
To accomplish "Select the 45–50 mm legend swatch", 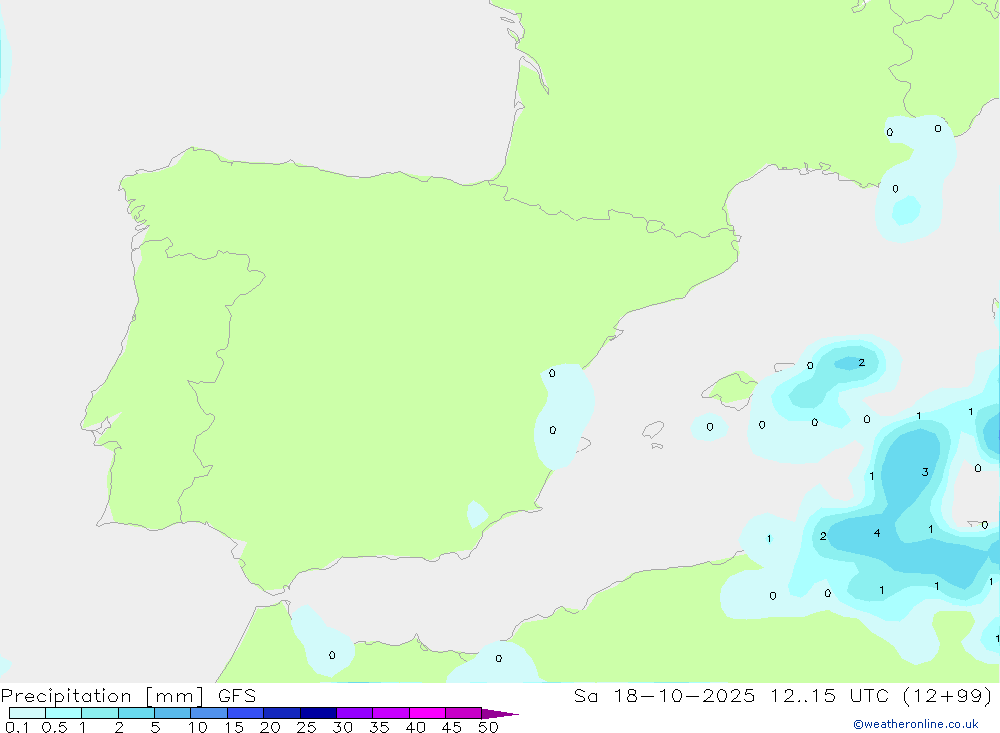I will pyautogui.click(x=463, y=713).
